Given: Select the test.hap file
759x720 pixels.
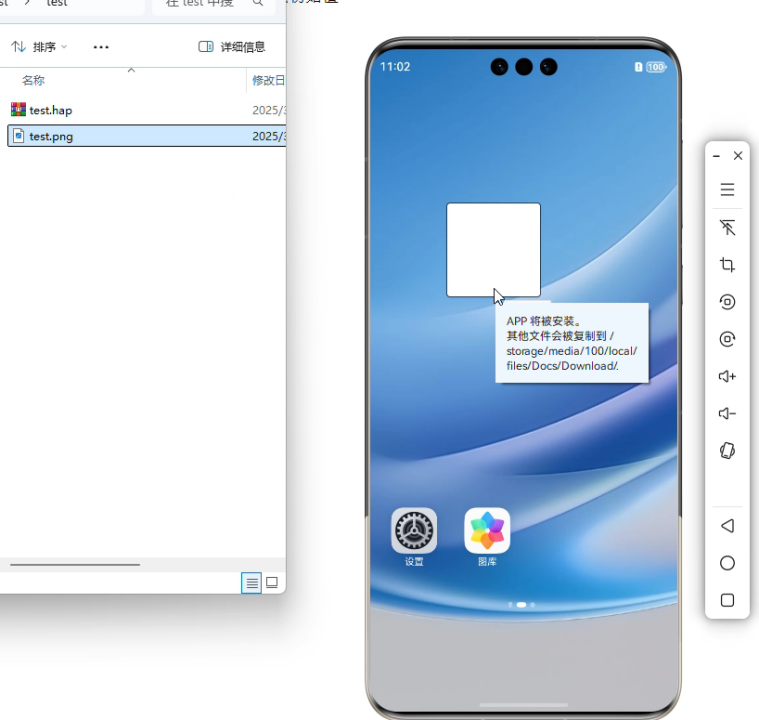Looking at the screenshot, I should [x=50, y=110].
